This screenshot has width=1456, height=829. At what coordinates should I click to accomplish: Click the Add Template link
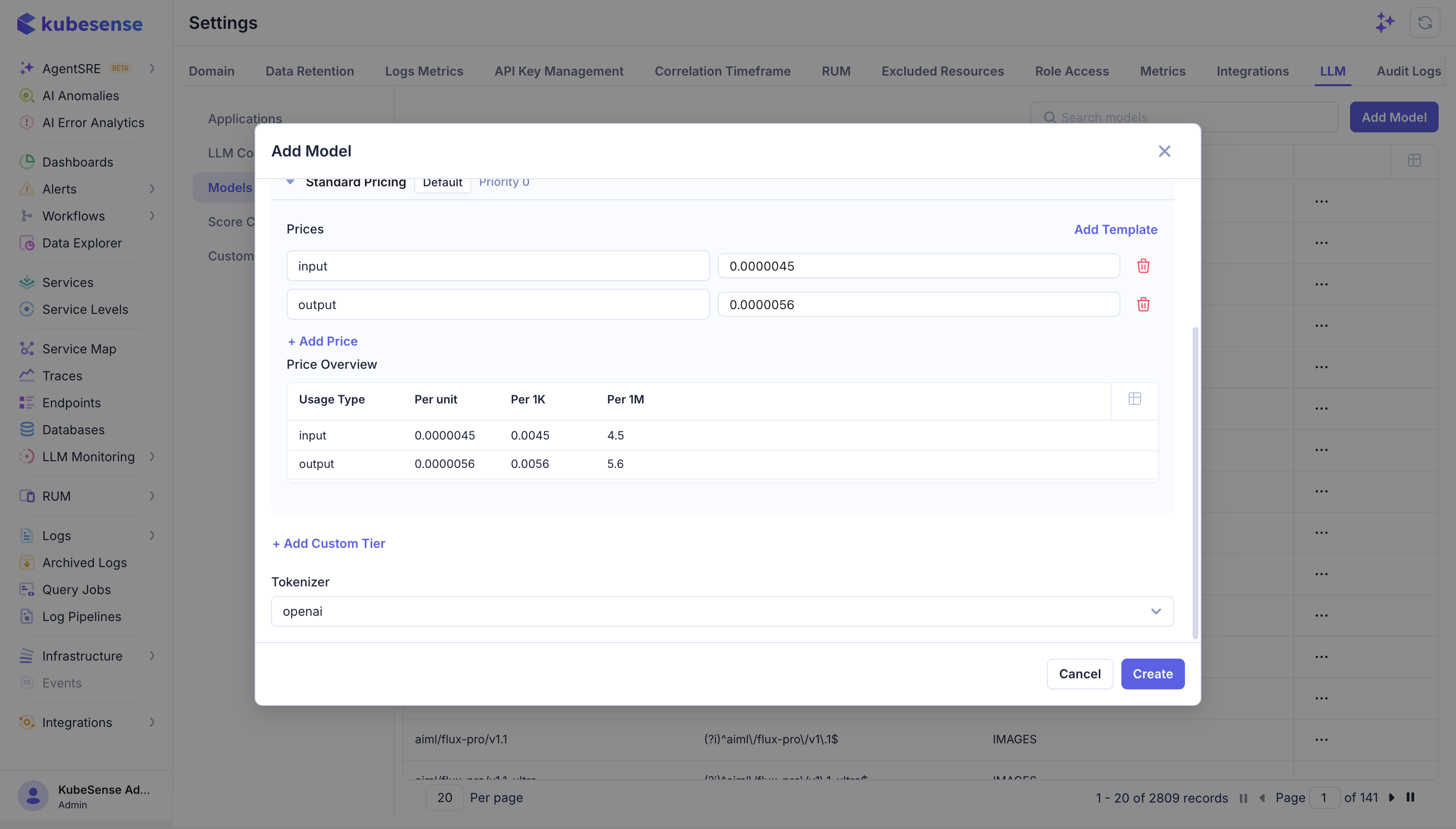[x=1115, y=230]
